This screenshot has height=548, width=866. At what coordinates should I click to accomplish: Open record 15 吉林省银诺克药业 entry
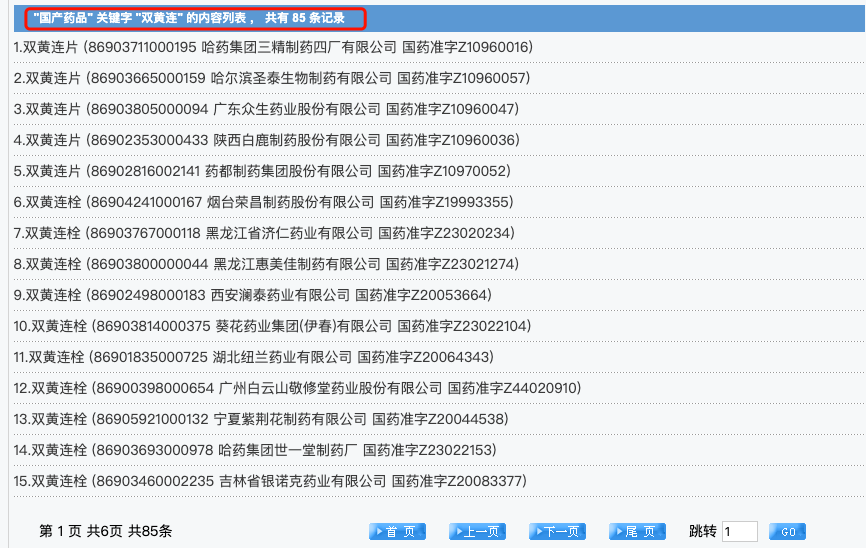270,481
